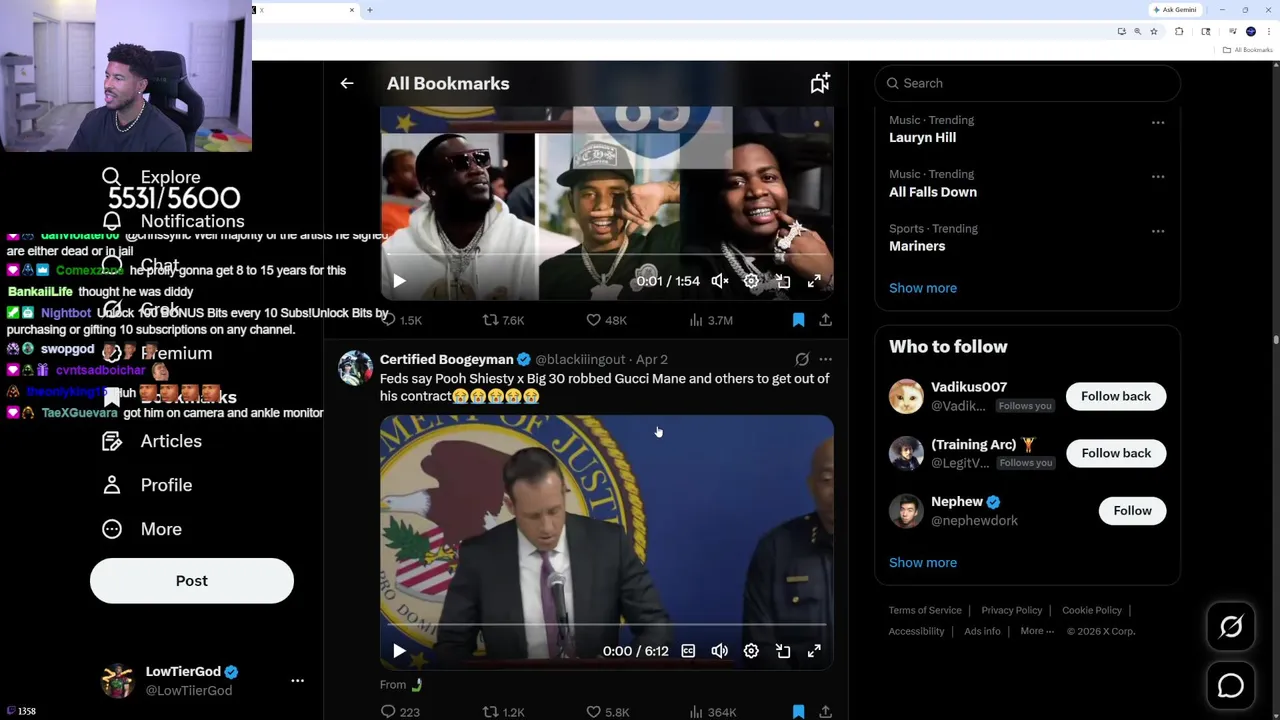Screen dimensions: 1280x720
Task: Mute the 6:12 video volume
Action: pyautogui.click(x=720, y=651)
